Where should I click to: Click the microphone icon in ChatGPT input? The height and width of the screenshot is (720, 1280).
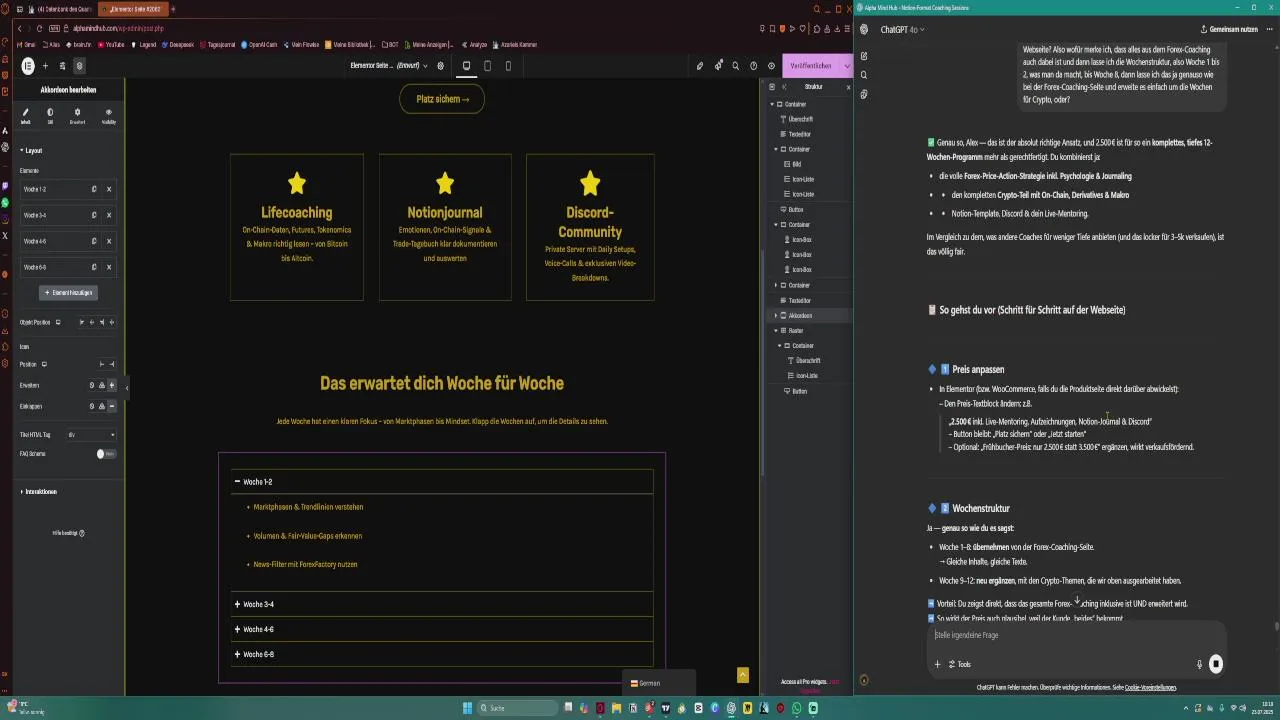pyautogui.click(x=1199, y=664)
